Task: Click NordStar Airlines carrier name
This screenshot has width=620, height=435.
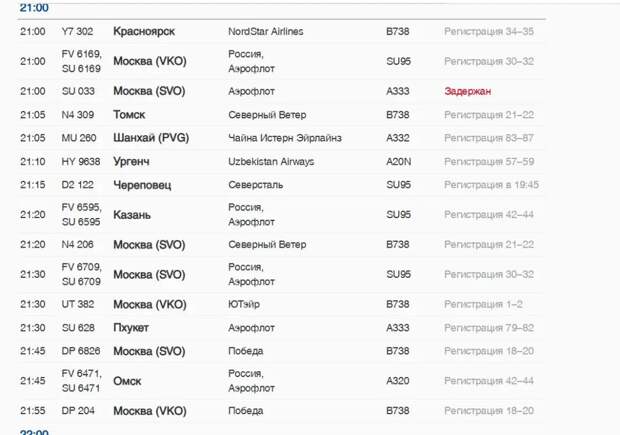Action: point(266,31)
